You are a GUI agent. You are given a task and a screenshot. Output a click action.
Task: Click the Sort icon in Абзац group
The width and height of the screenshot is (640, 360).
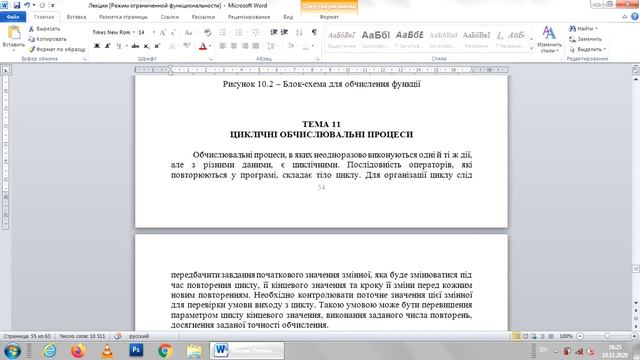pyautogui.click(x=299, y=32)
